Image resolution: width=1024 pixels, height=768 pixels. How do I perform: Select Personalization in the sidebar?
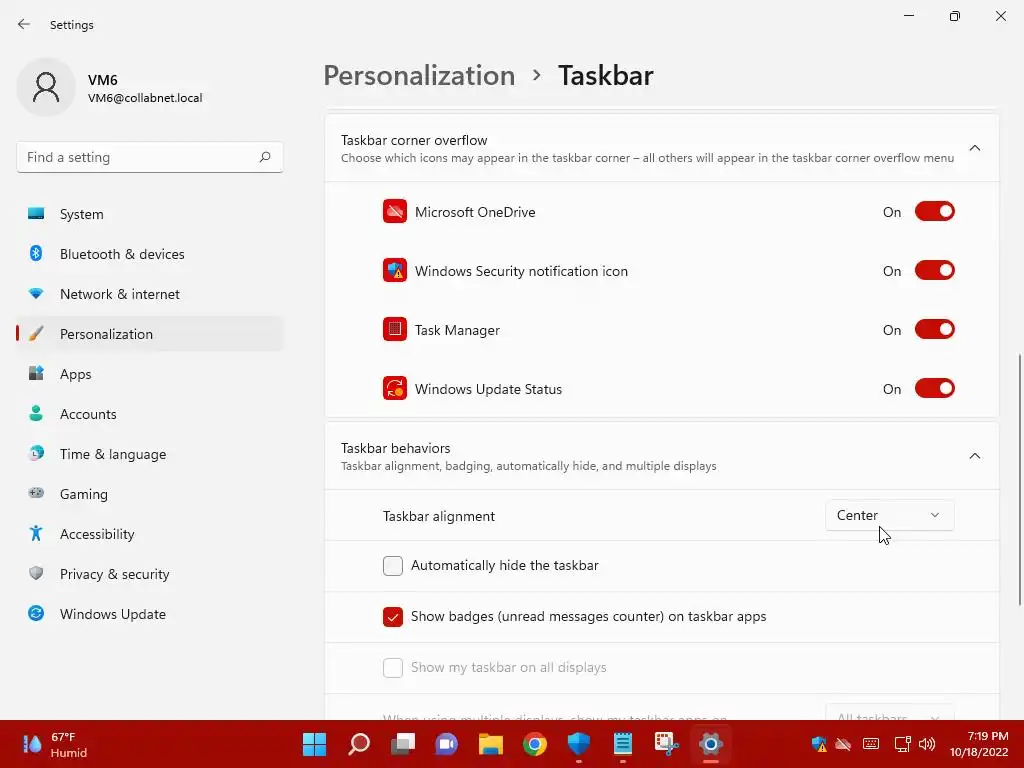(x=150, y=334)
